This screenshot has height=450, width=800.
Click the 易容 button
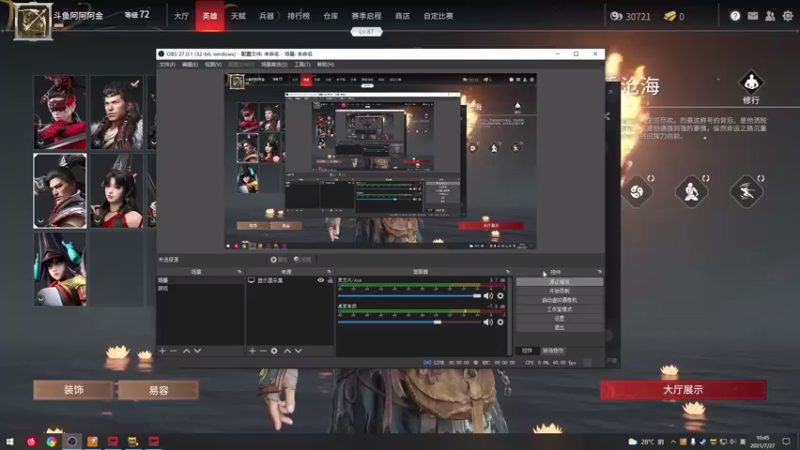point(158,390)
